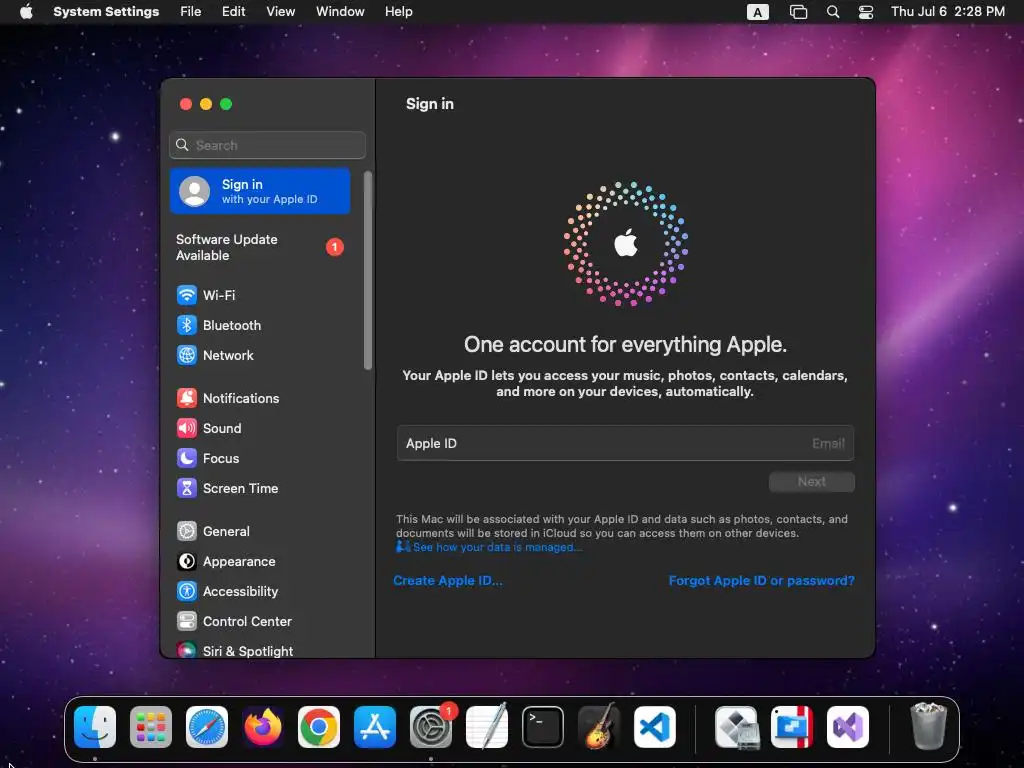Click Software Update red badge
Viewport: 1024px width, 768px height.
coord(335,247)
